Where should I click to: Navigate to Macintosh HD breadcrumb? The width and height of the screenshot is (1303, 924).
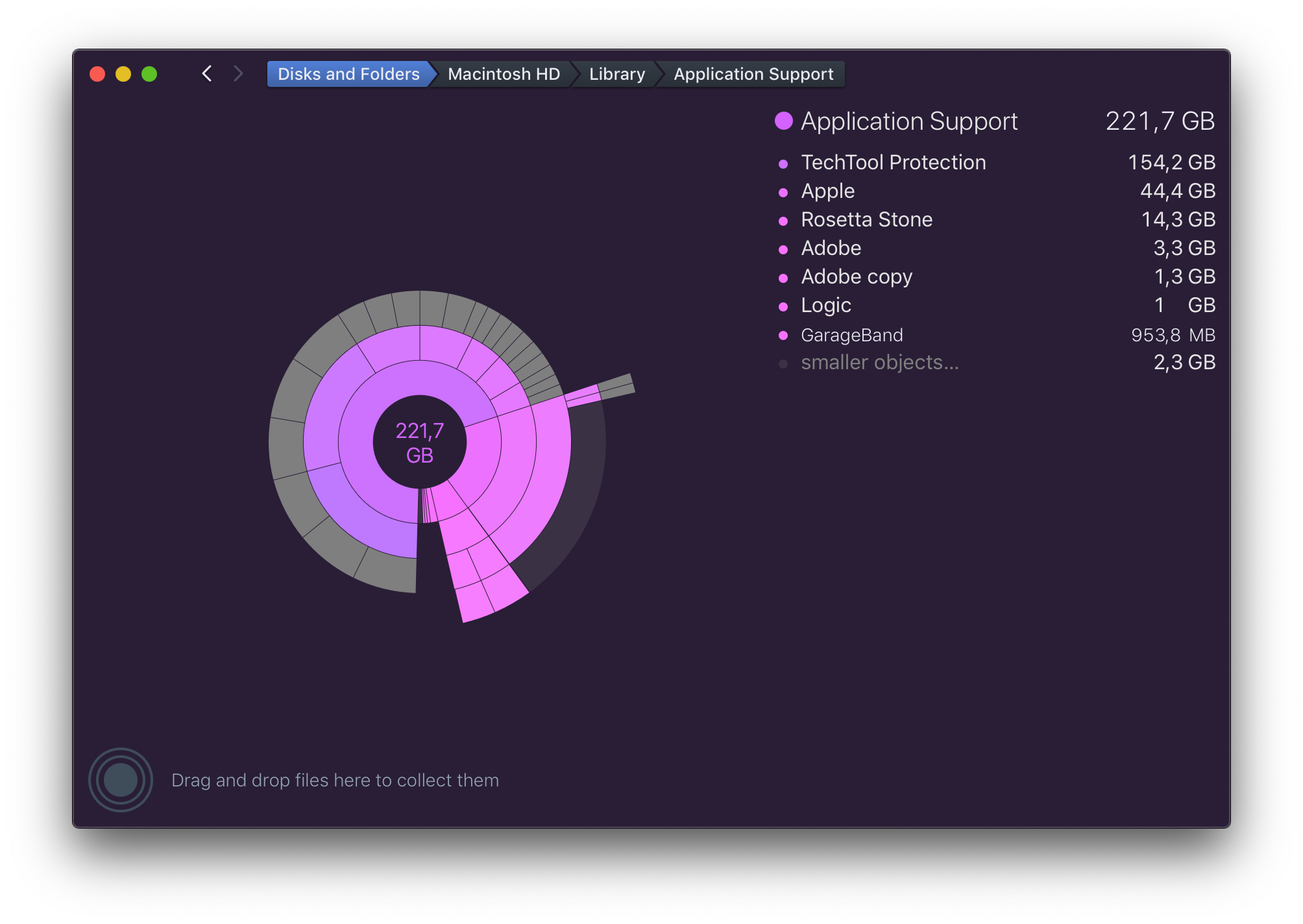pos(504,74)
